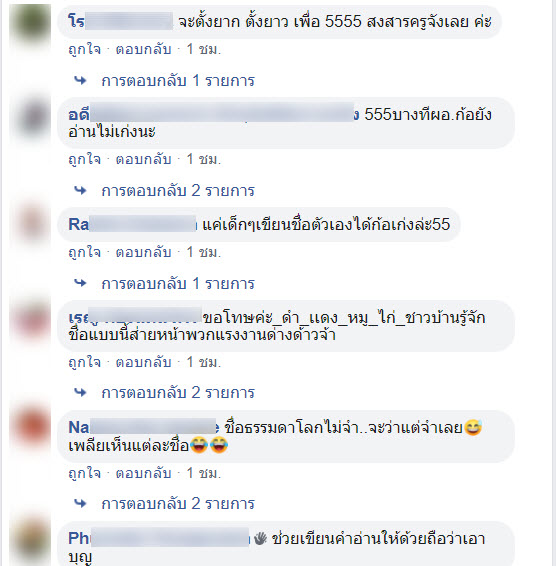Screen dimensions: 556x566
Task: Expand การตอบกลับ 1 รายการ under first comment
Action: [x=178, y=80]
